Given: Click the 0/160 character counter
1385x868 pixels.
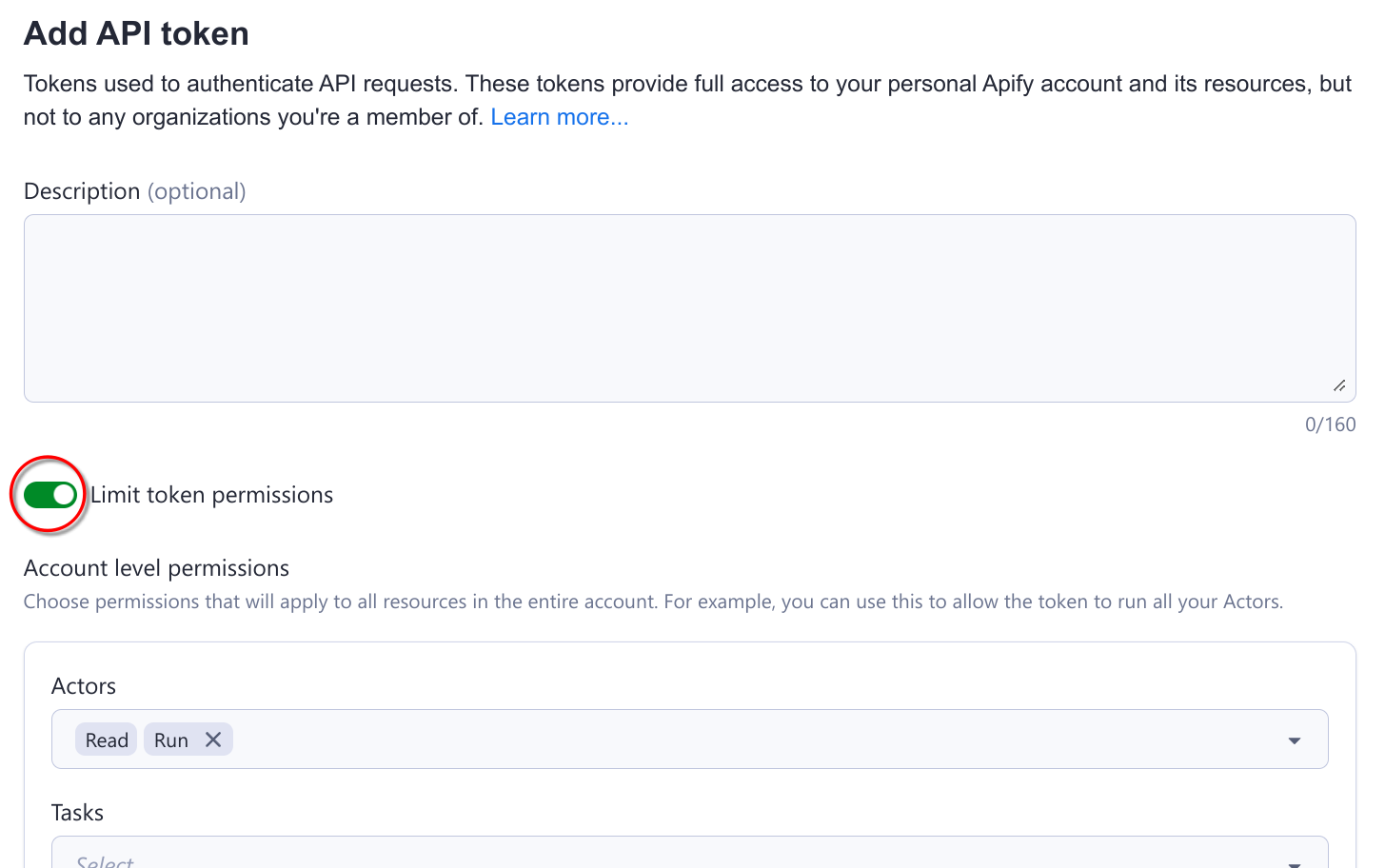Looking at the screenshot, I should pyautogui.click(x=1331, y=424).
